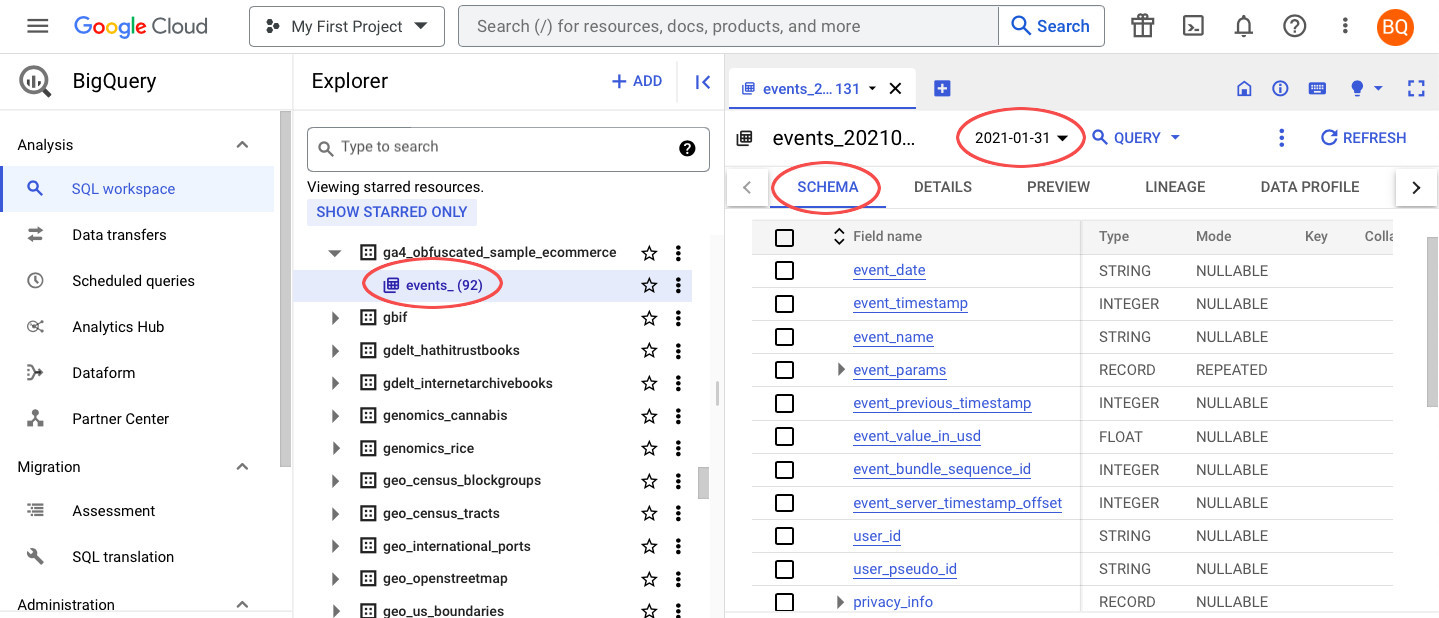Screen dimensions: 1439x618
Task: Open the info icon in tab bar
Action: 1280,88
